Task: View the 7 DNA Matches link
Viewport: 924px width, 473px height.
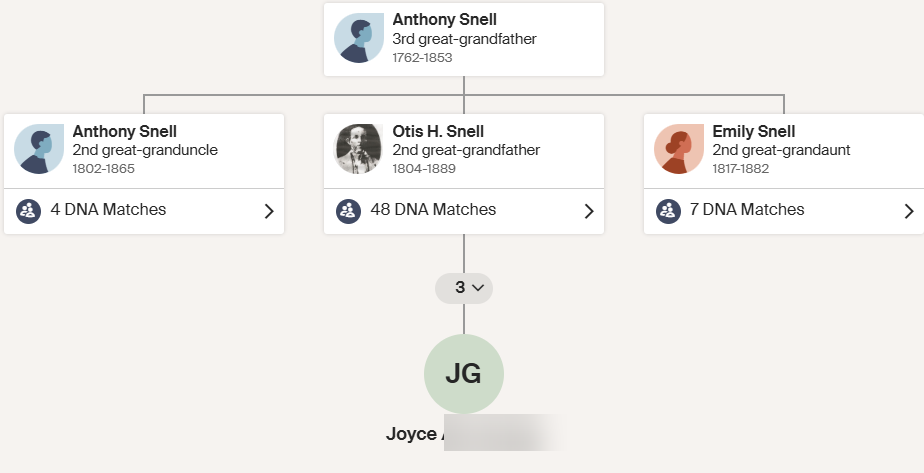Action: pos(747,210)
